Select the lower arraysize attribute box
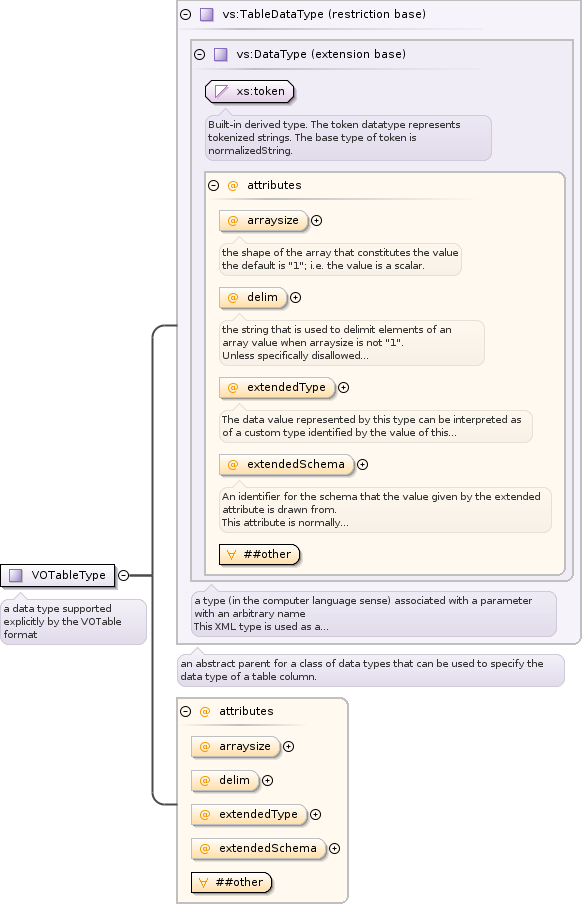 click(236, 746)
